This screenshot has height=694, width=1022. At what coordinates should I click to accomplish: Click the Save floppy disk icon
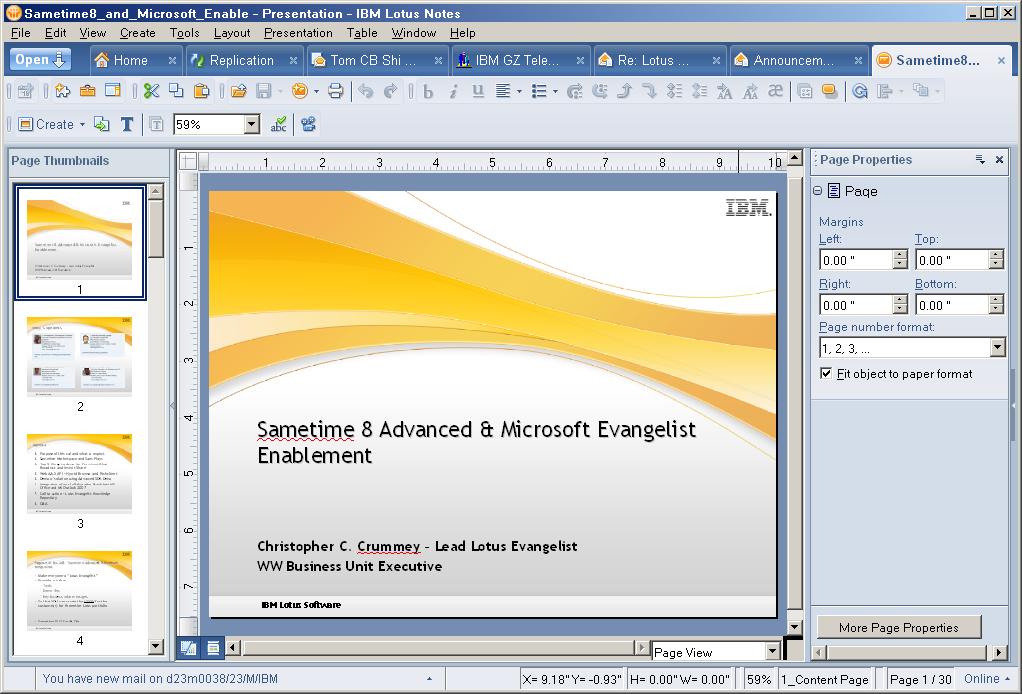pos(263,91)
